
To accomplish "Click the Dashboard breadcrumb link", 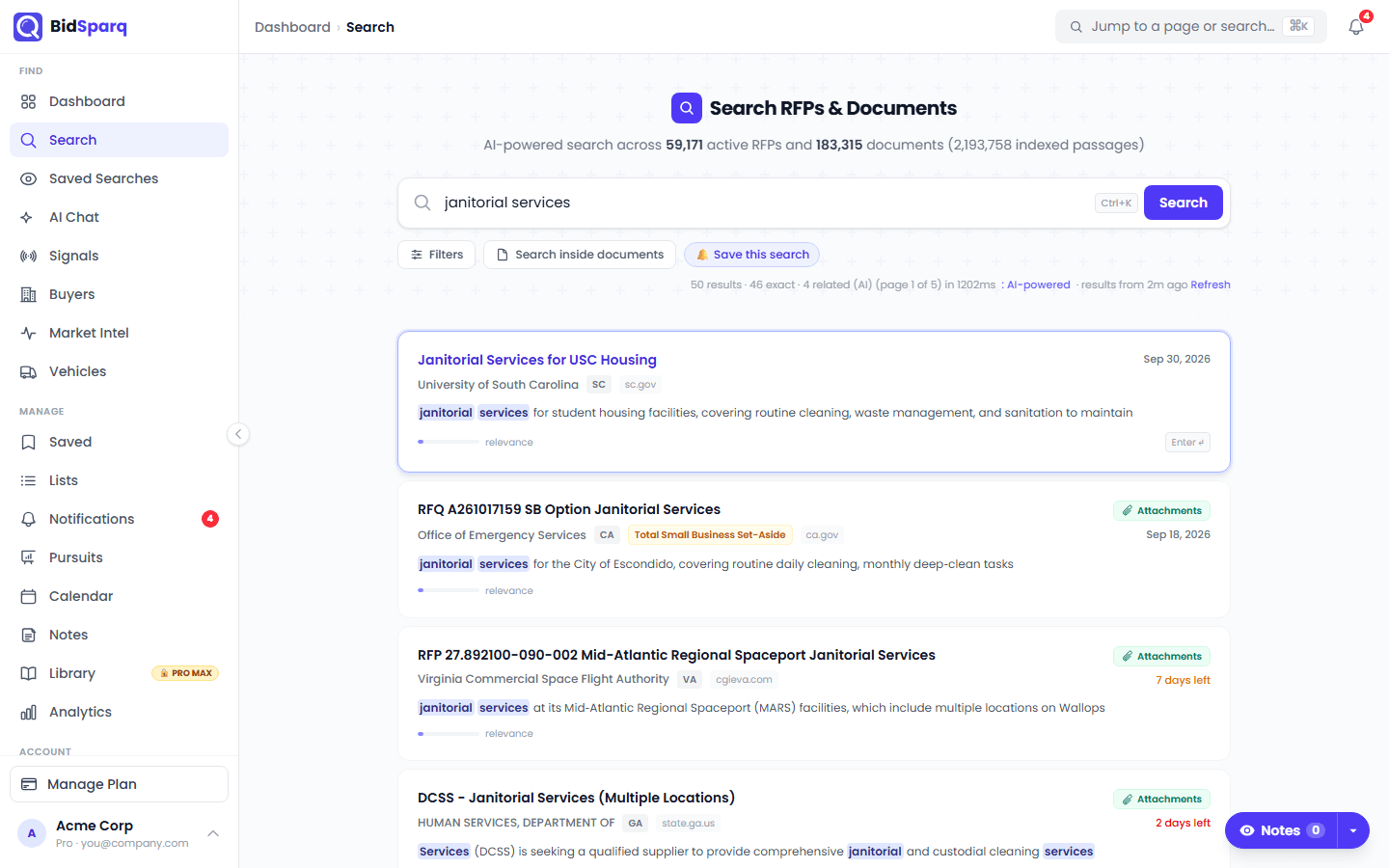I will [292, 27].
